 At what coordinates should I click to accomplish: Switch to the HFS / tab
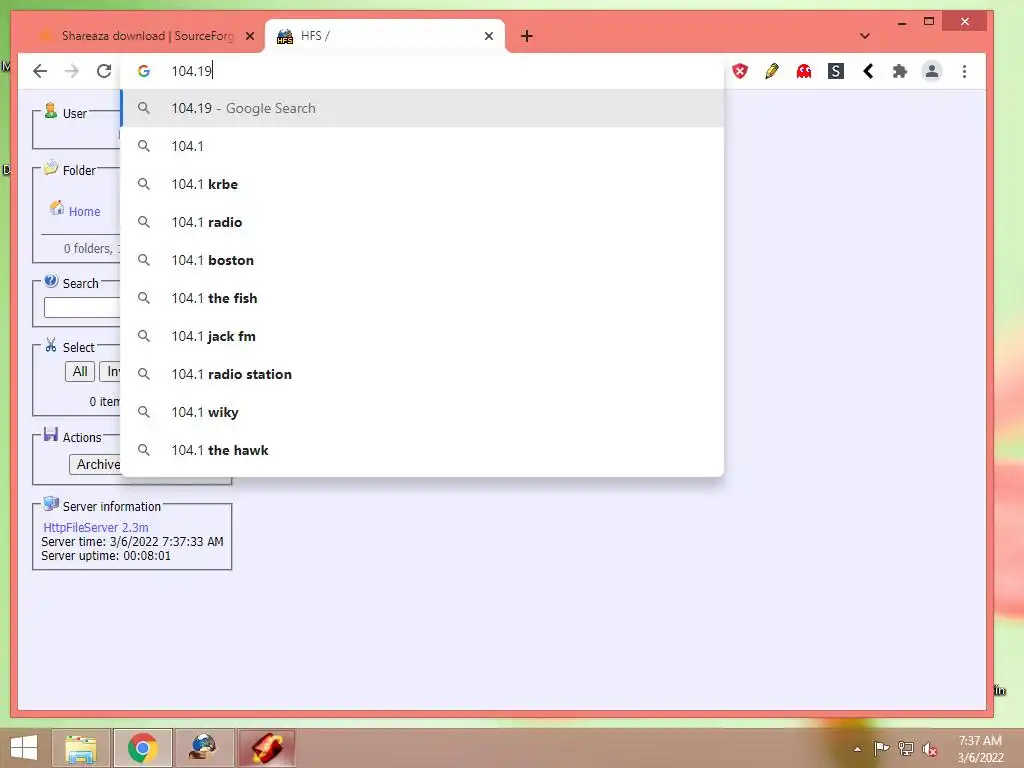click(384, 36)
